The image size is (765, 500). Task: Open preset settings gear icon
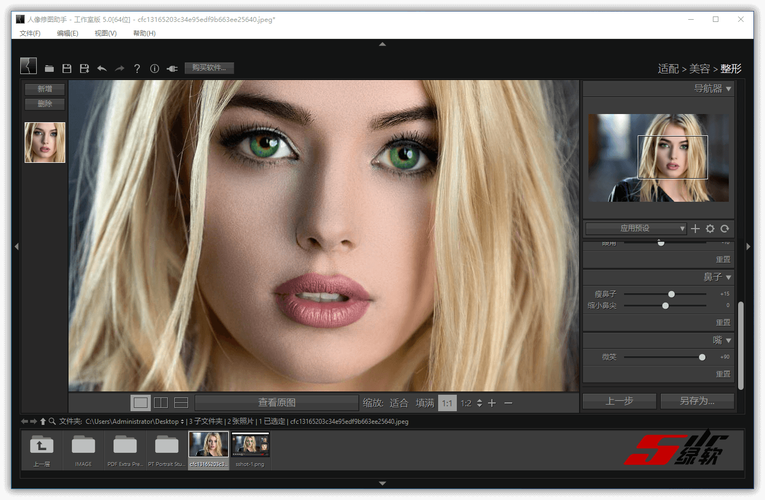coord(710,228)
